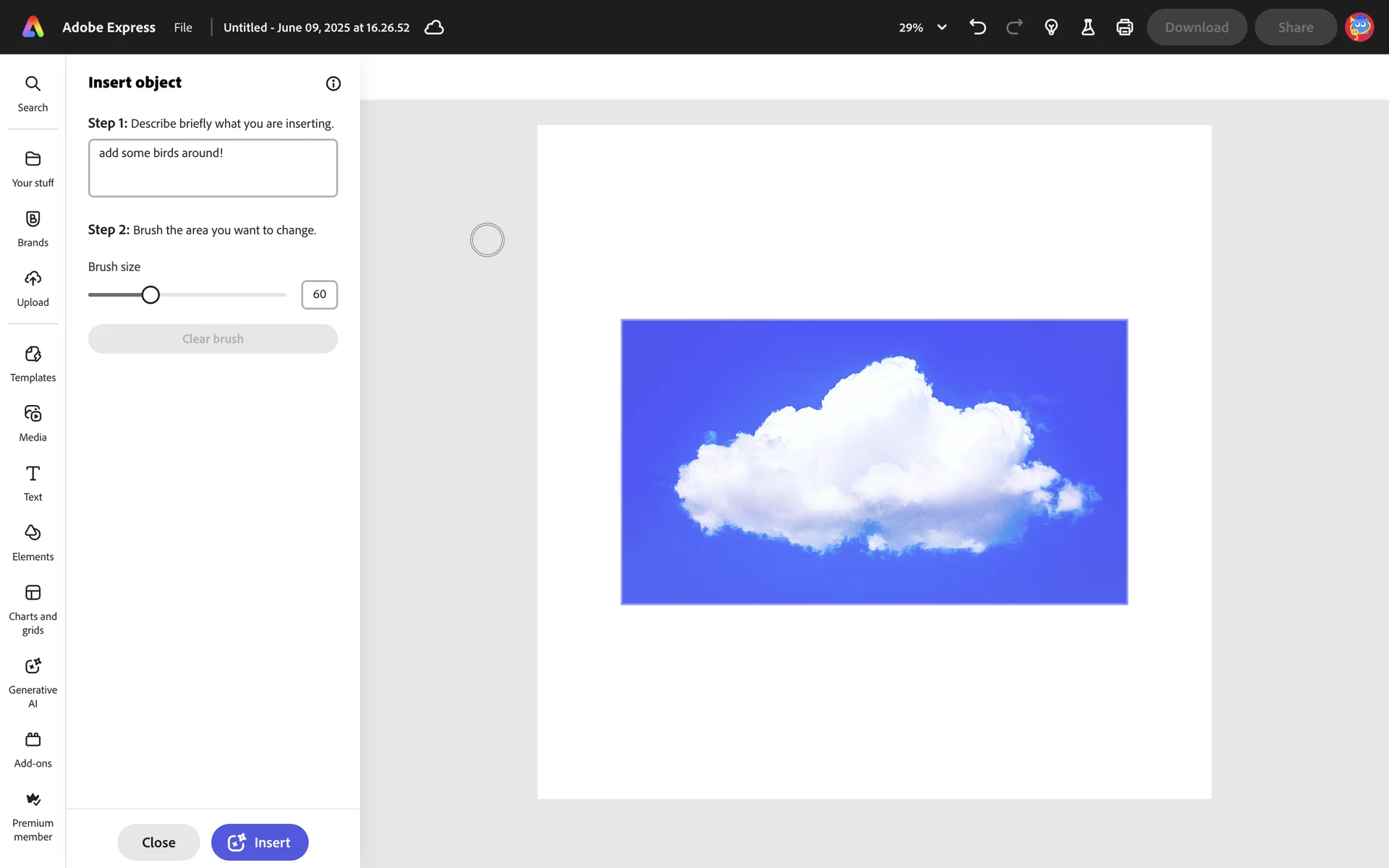Open the Search panel in sidebar
1389x868 pixels.
click(33, 93)
